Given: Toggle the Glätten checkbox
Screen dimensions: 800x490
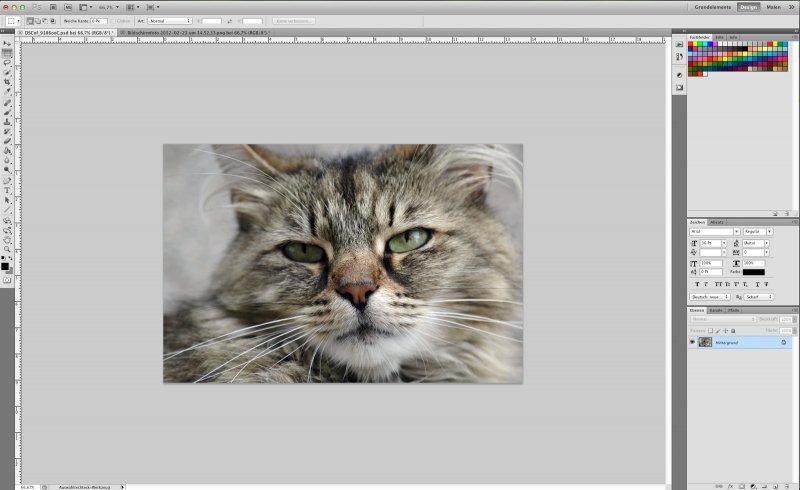Looking at the screenshot, I should 115,21.
